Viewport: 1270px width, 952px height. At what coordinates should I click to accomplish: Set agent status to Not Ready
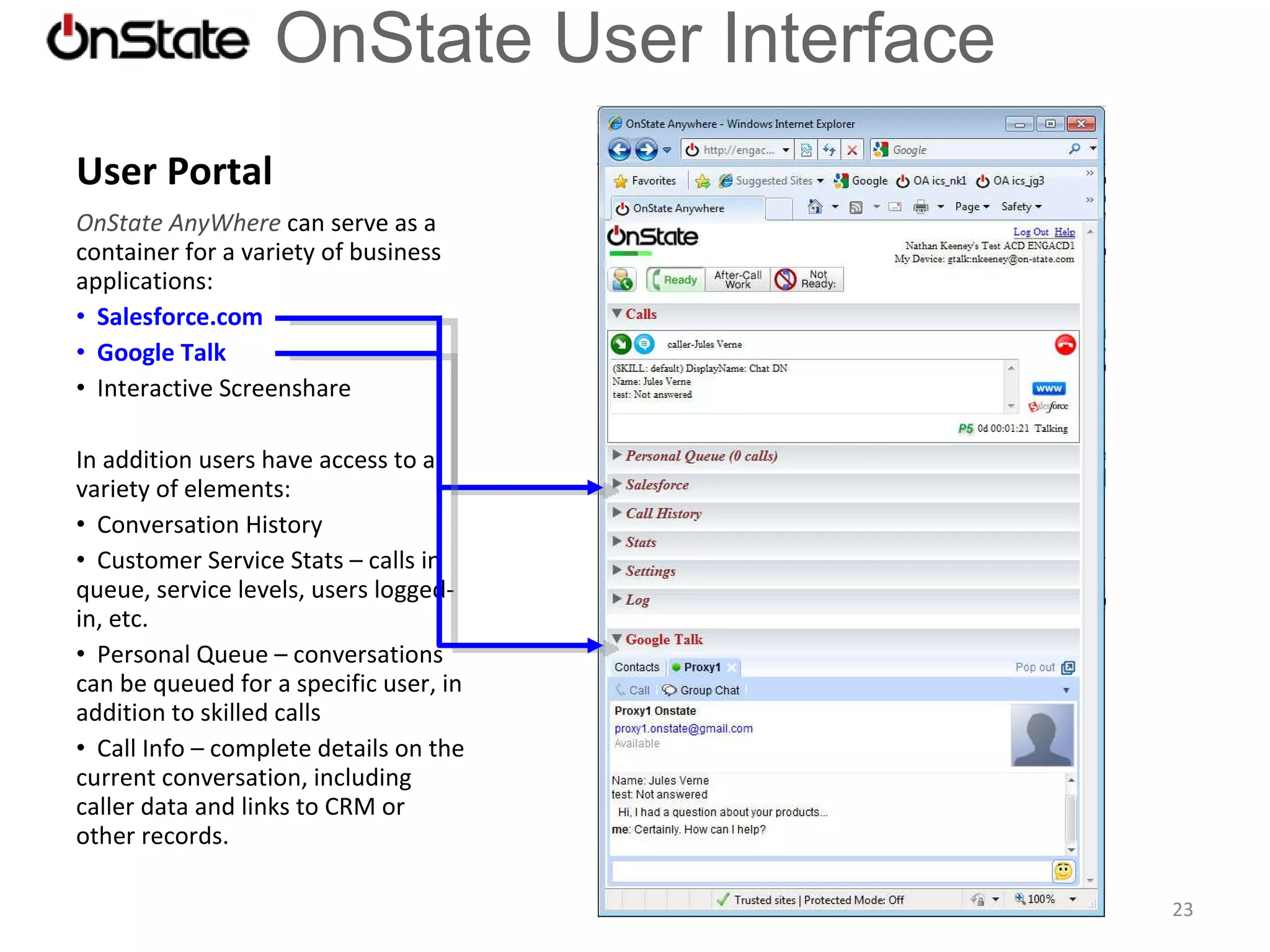[x=807, y=280]
